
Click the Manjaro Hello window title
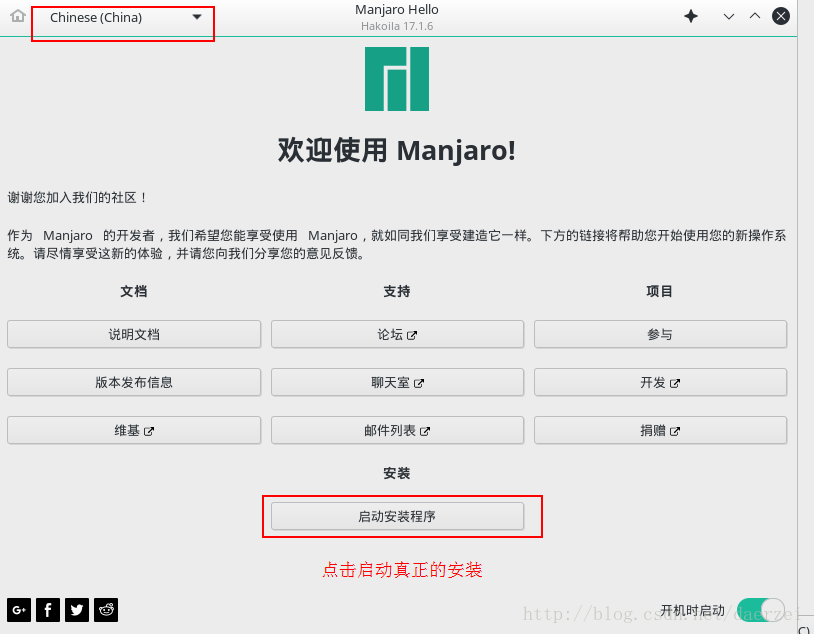(x=397, y=9)
